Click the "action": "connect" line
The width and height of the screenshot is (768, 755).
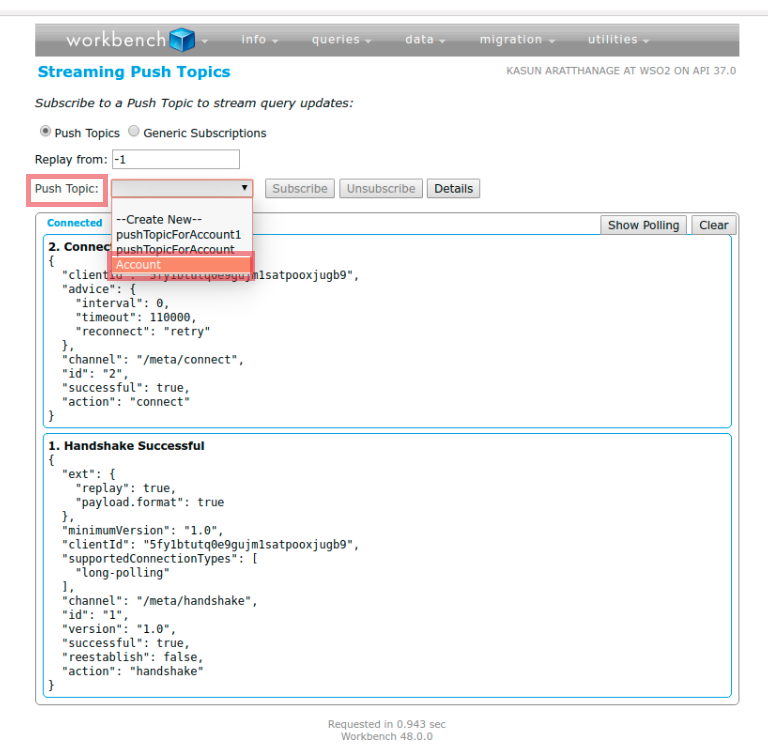[x=126, y=402]
